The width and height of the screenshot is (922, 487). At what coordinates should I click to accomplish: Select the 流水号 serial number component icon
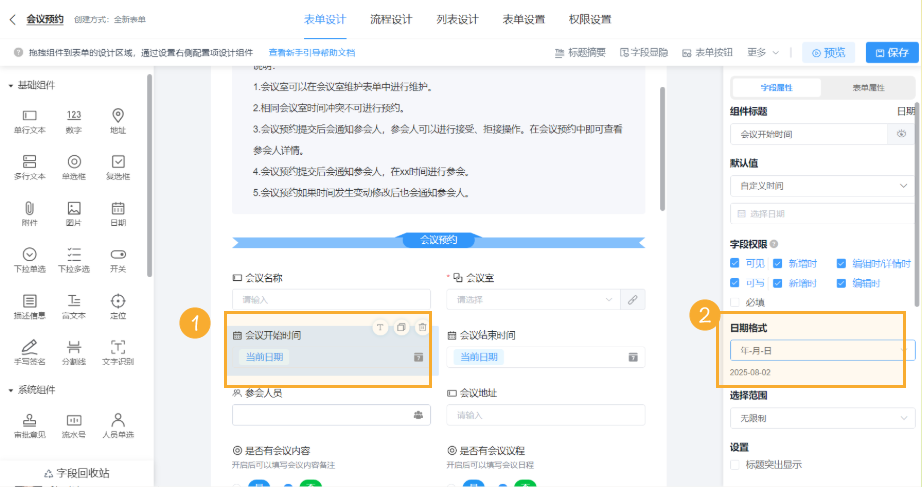[74, 420]
